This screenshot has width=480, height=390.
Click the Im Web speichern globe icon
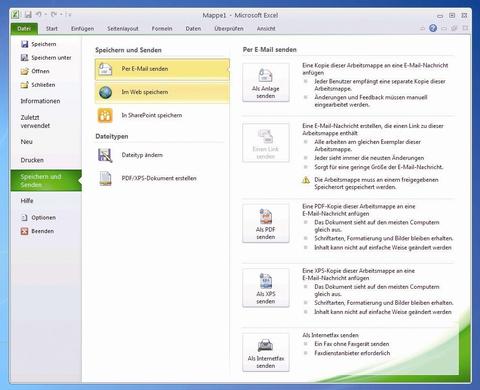pyautogui.click(x=105, y=92)
